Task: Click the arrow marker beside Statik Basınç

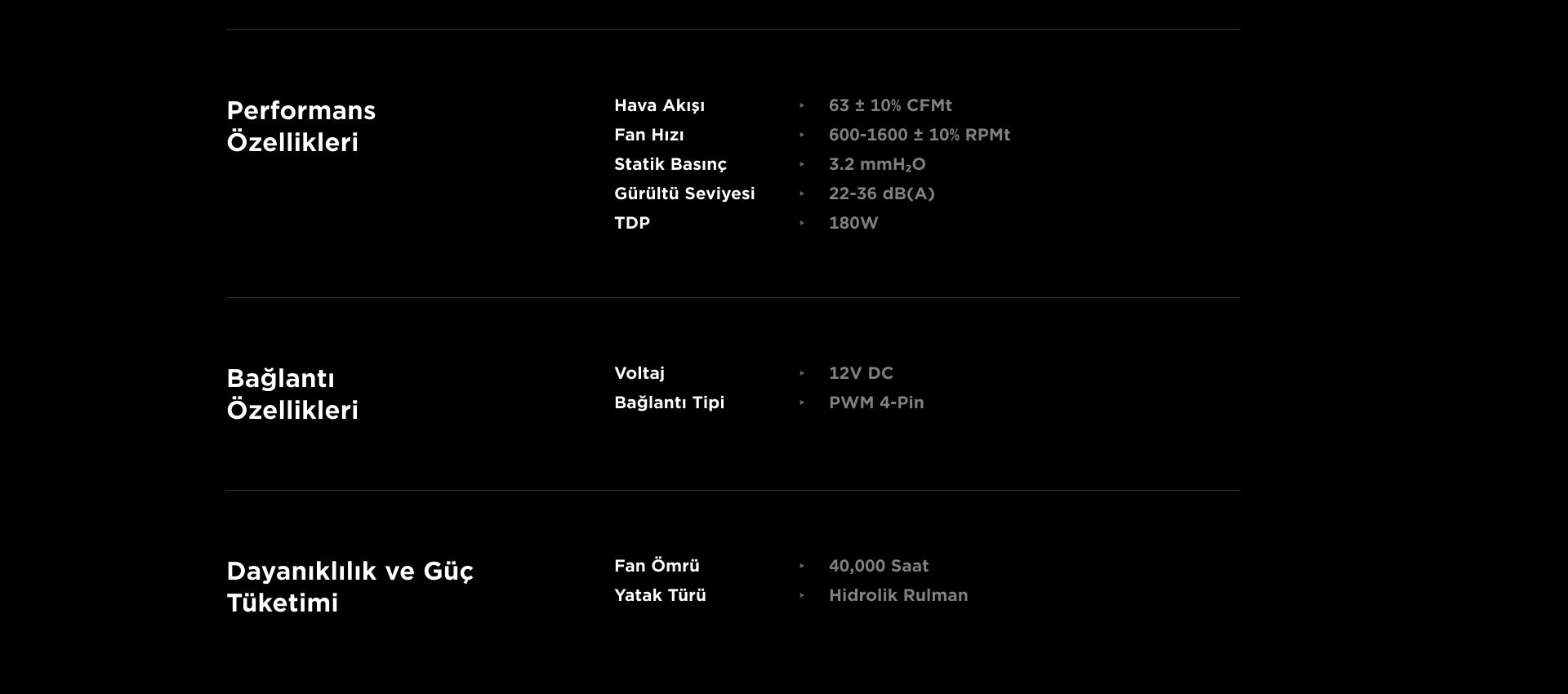Action: point(802,164)
